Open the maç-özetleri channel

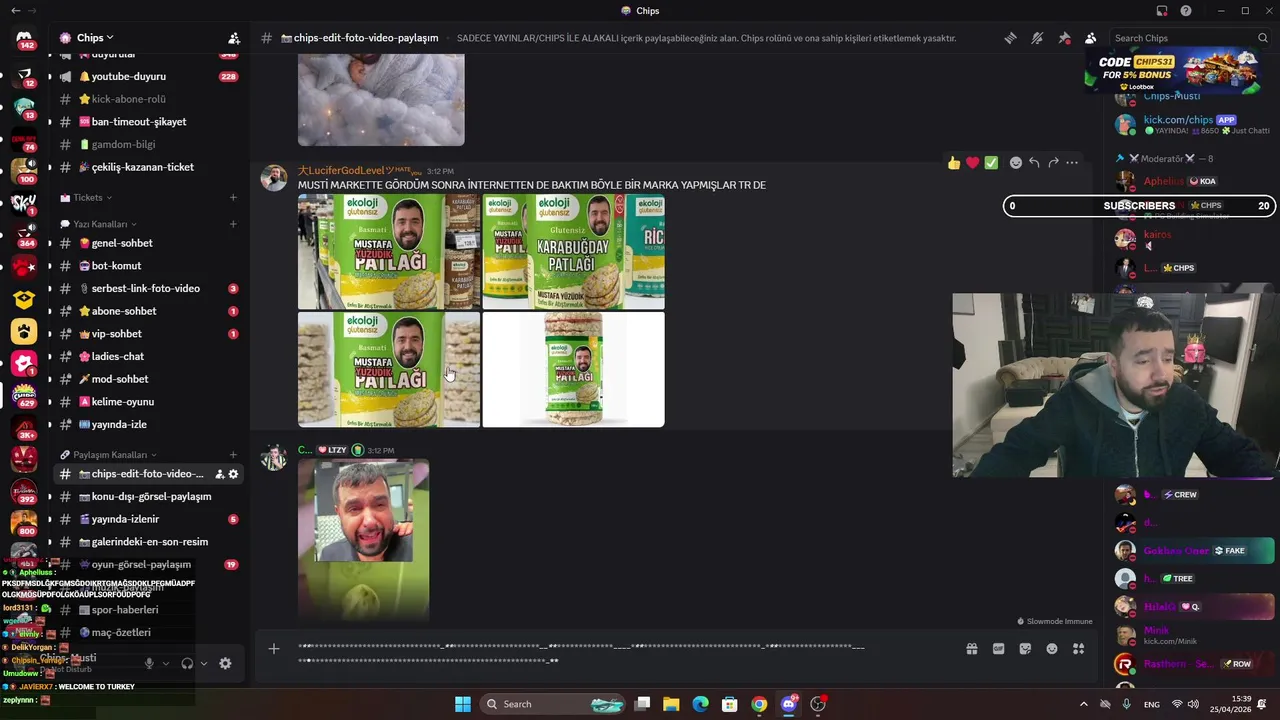[x=148, y=632]
